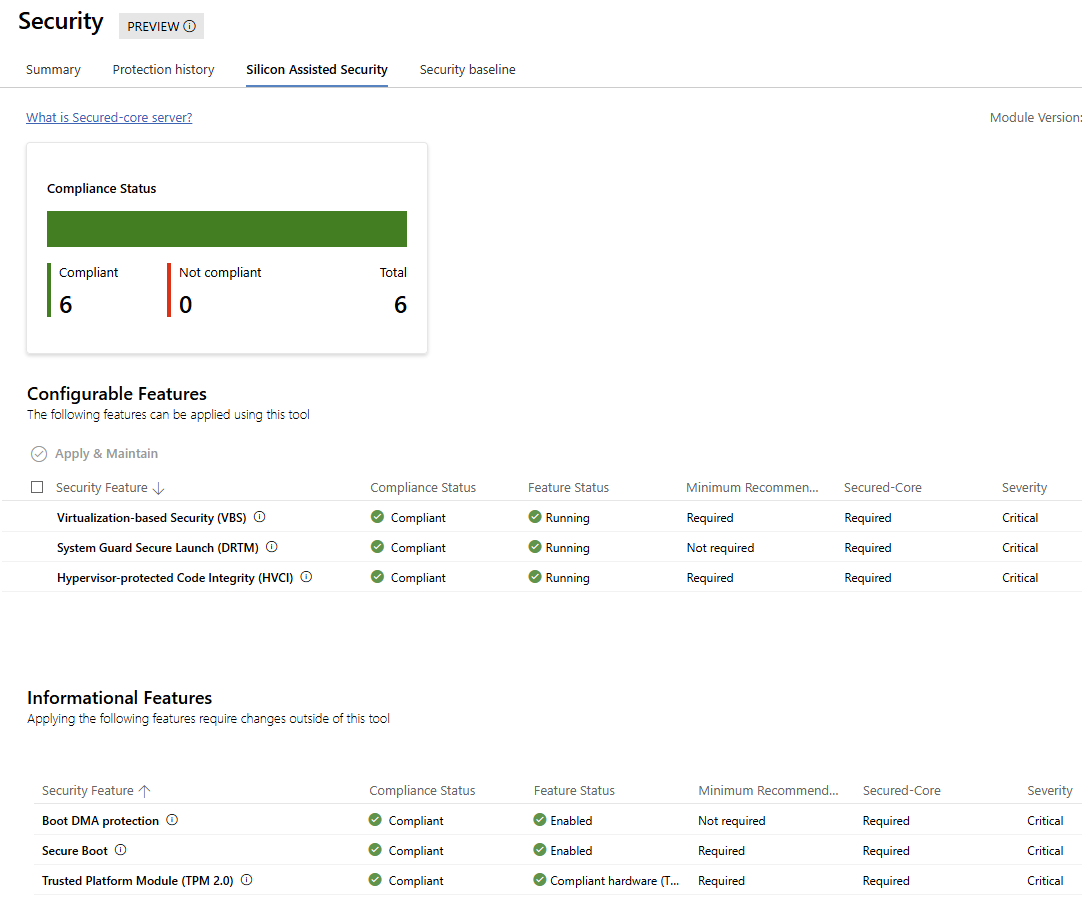Viewport: 1082px width, 913px height.
Task: Sort Configurable Features by Severity column
Action: coord(1024,488)
